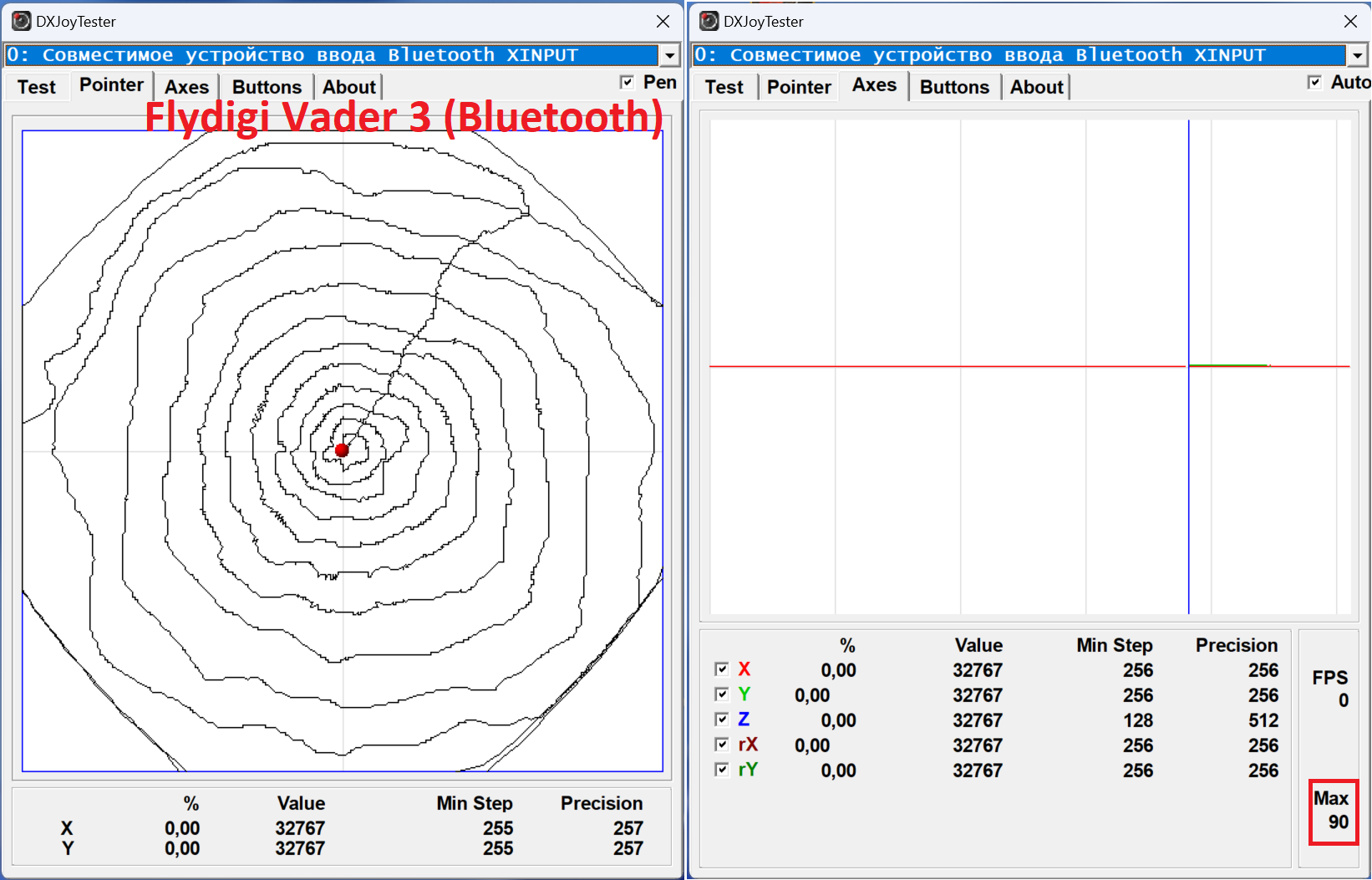Open the Test tab in the stick-plot window
This screenshot has width=1372, height=880.
point(37,87)
